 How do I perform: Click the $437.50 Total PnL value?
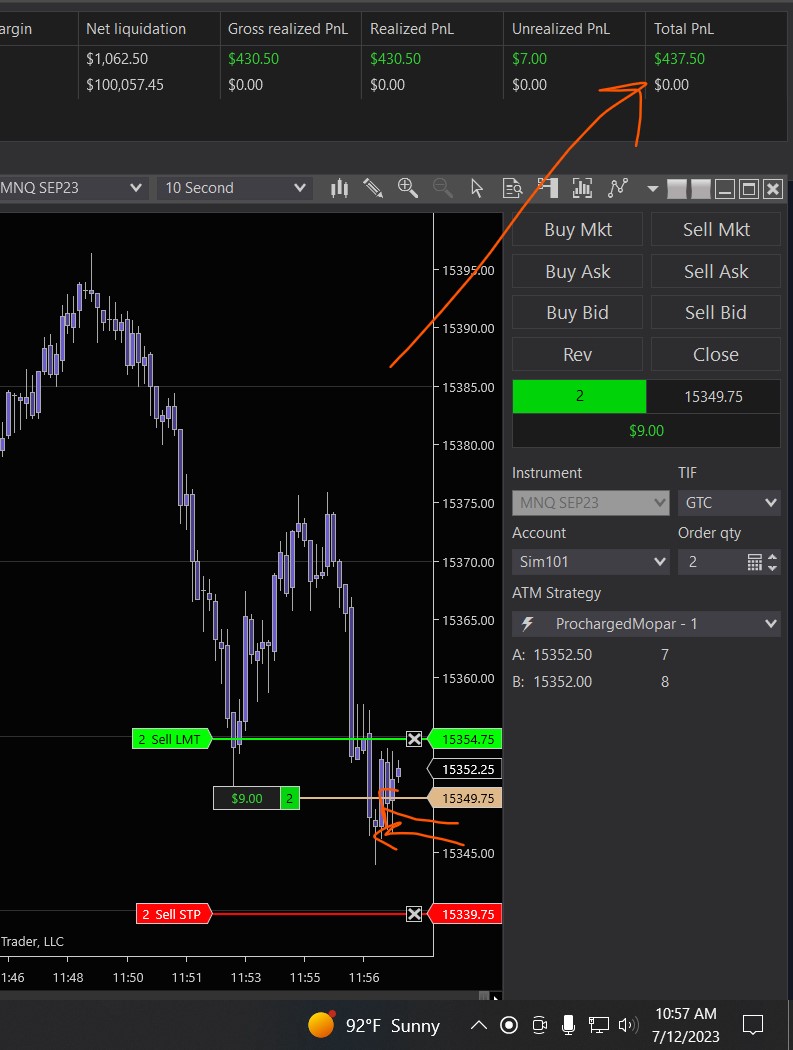click(679, 59)
